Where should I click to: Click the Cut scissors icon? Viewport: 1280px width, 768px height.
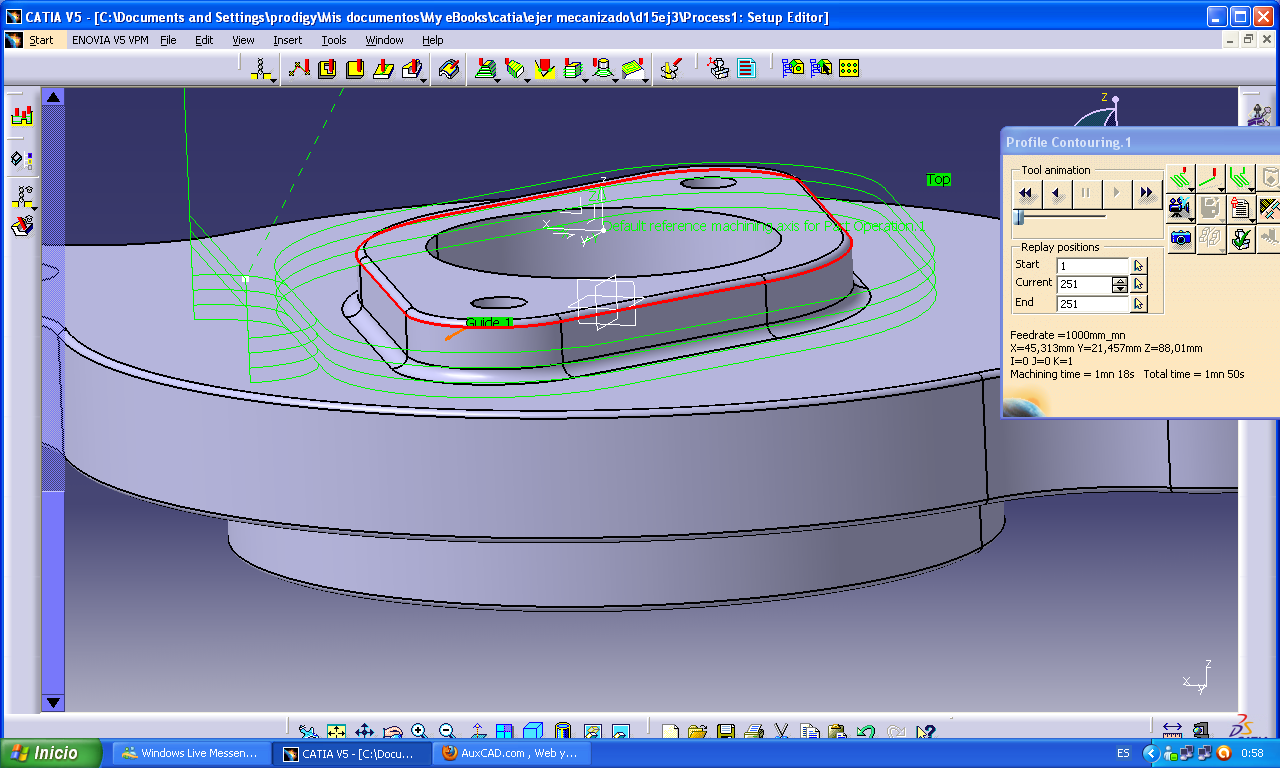pos(782,732)
